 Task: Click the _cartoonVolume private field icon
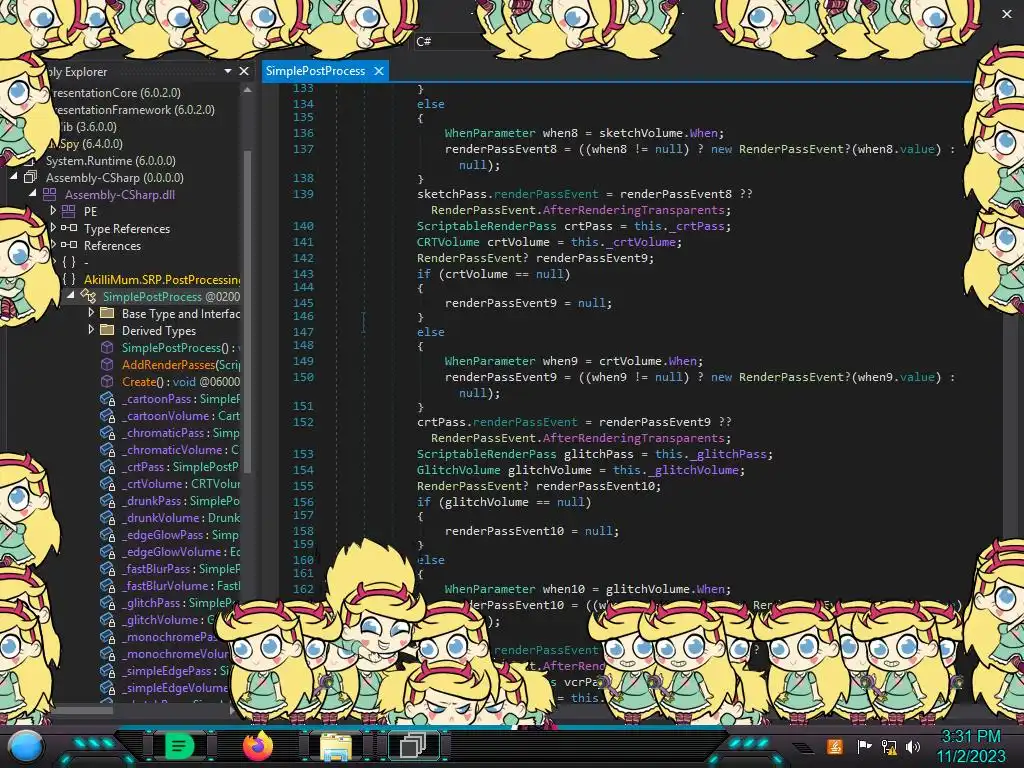coord(108,416)
